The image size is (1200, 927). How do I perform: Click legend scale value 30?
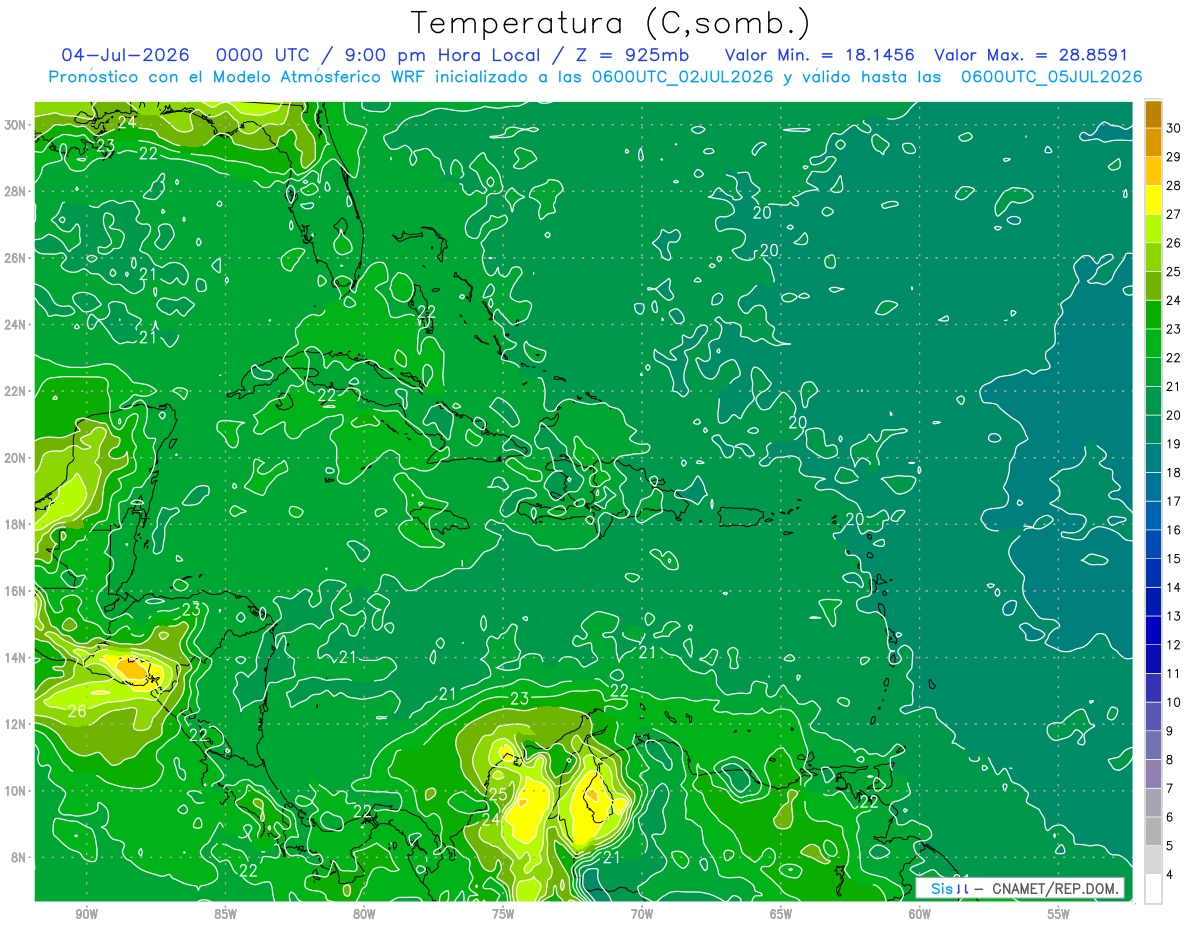[1174, 128]
